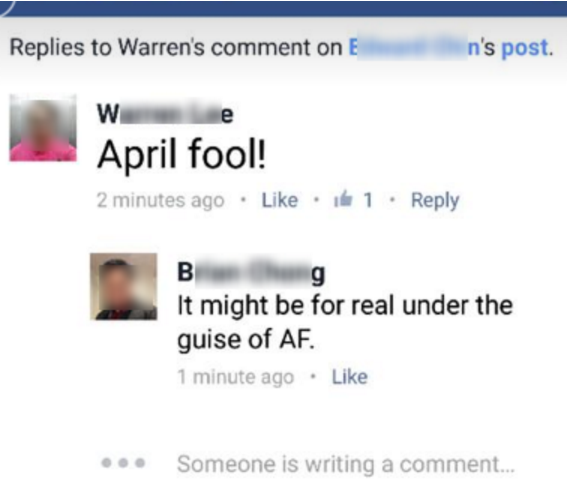Open the pink-shirt profile picture
The width and height of the screenshot is (567, 496).
(43, 128)
